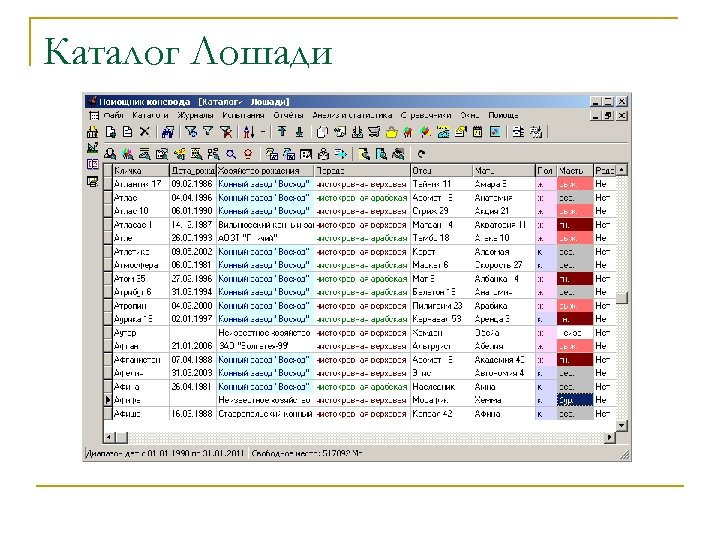Open the Помощь menu
Viewport: 720px width, 540px height.
pos(503,115)
